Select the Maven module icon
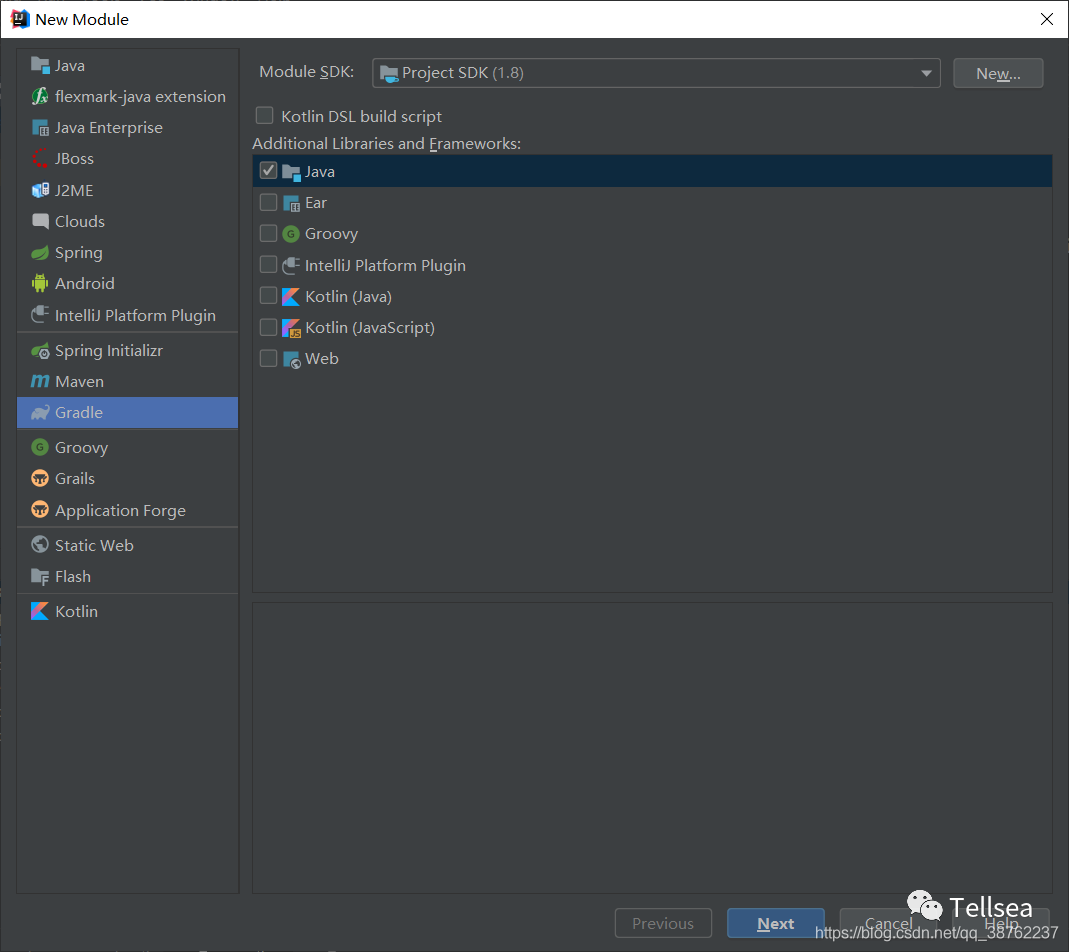Screen dimensions: 1069x952 tap(40, 381)
